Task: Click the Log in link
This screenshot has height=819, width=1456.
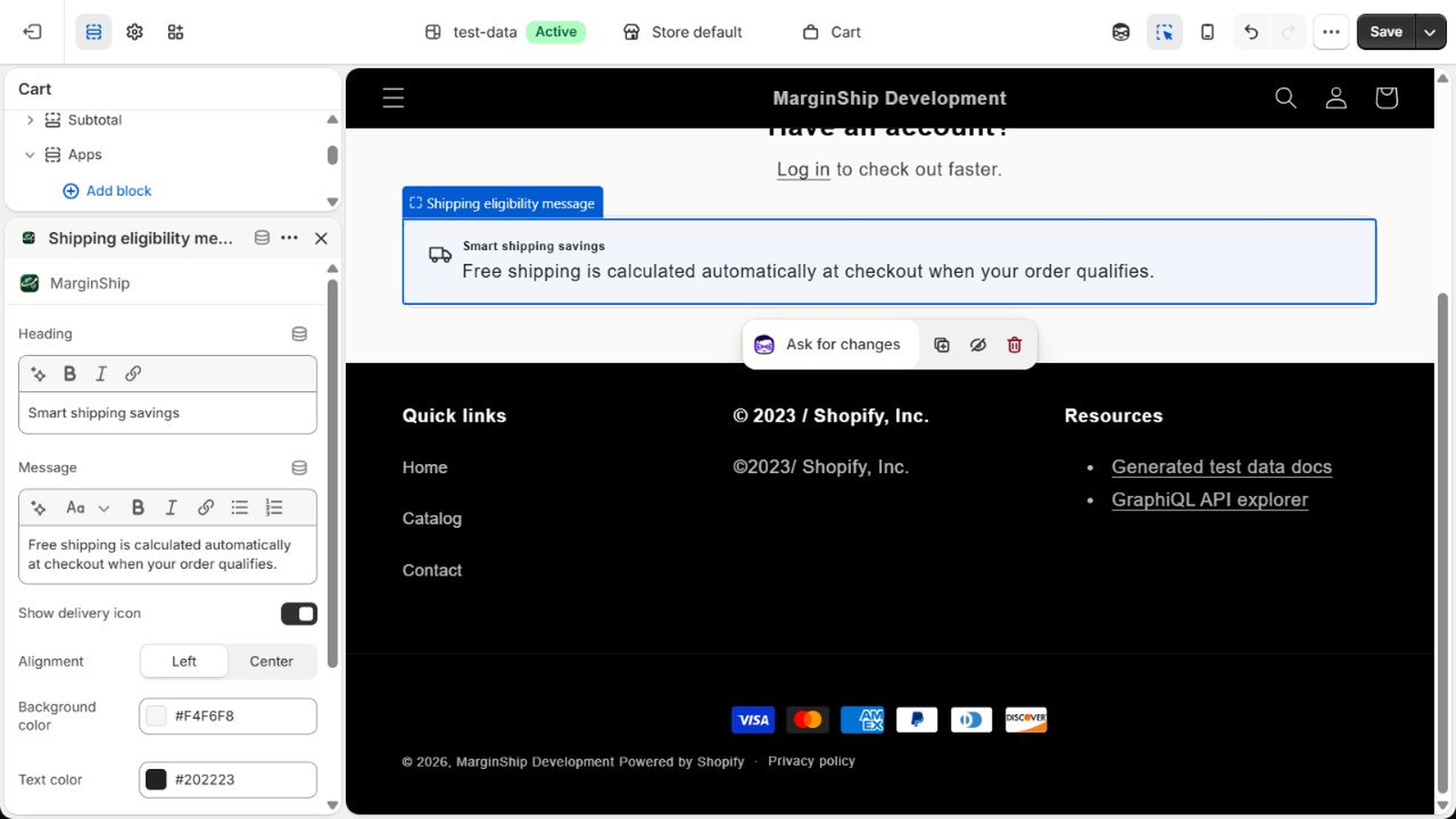Action: pos(803,169)
